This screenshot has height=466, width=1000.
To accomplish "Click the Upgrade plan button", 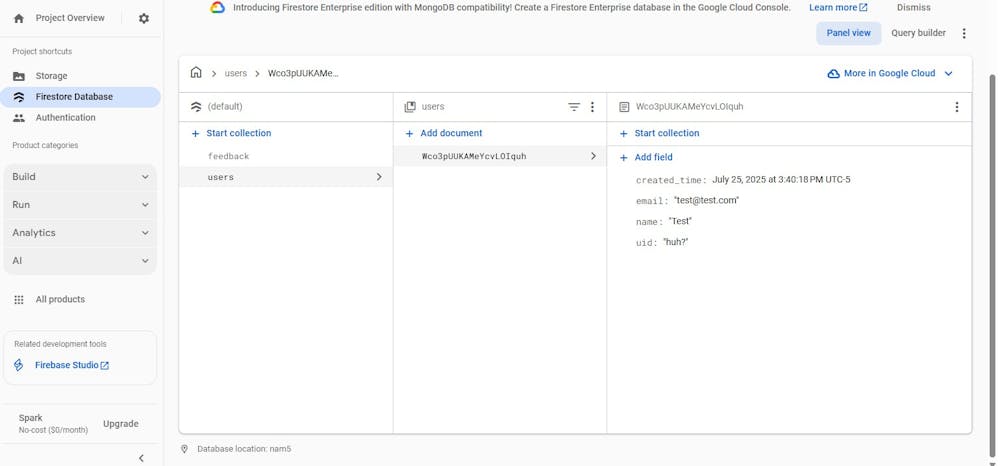I will 121,424.
